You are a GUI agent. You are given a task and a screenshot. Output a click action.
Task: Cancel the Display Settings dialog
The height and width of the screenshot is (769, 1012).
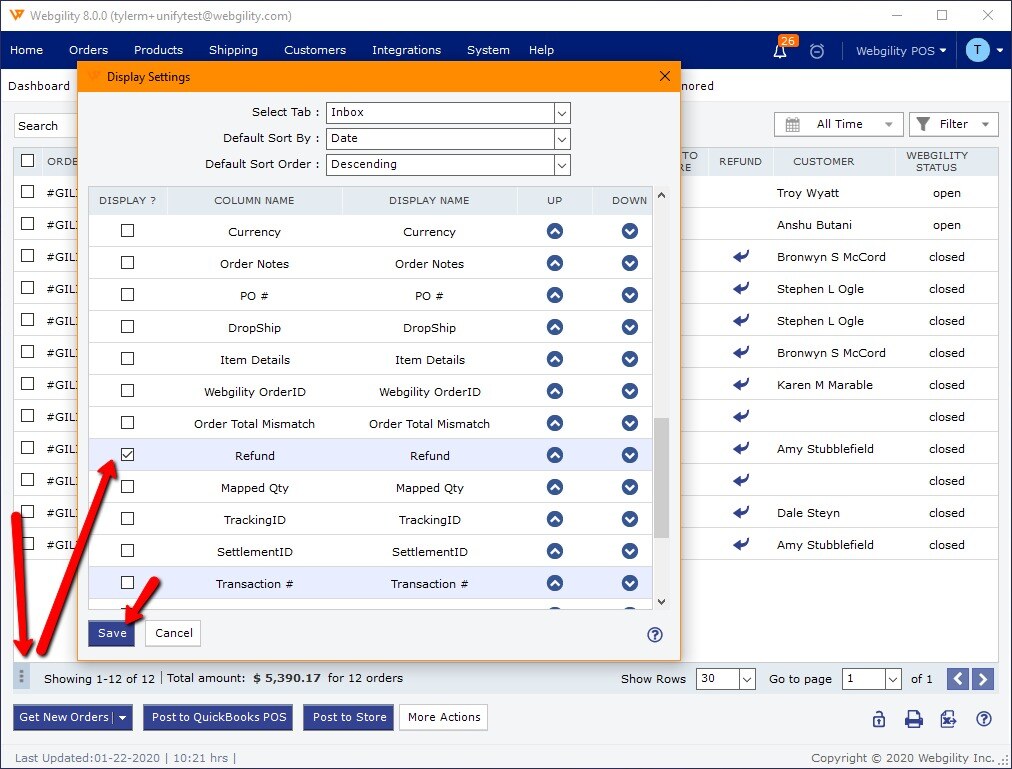[x=174, y=633]
